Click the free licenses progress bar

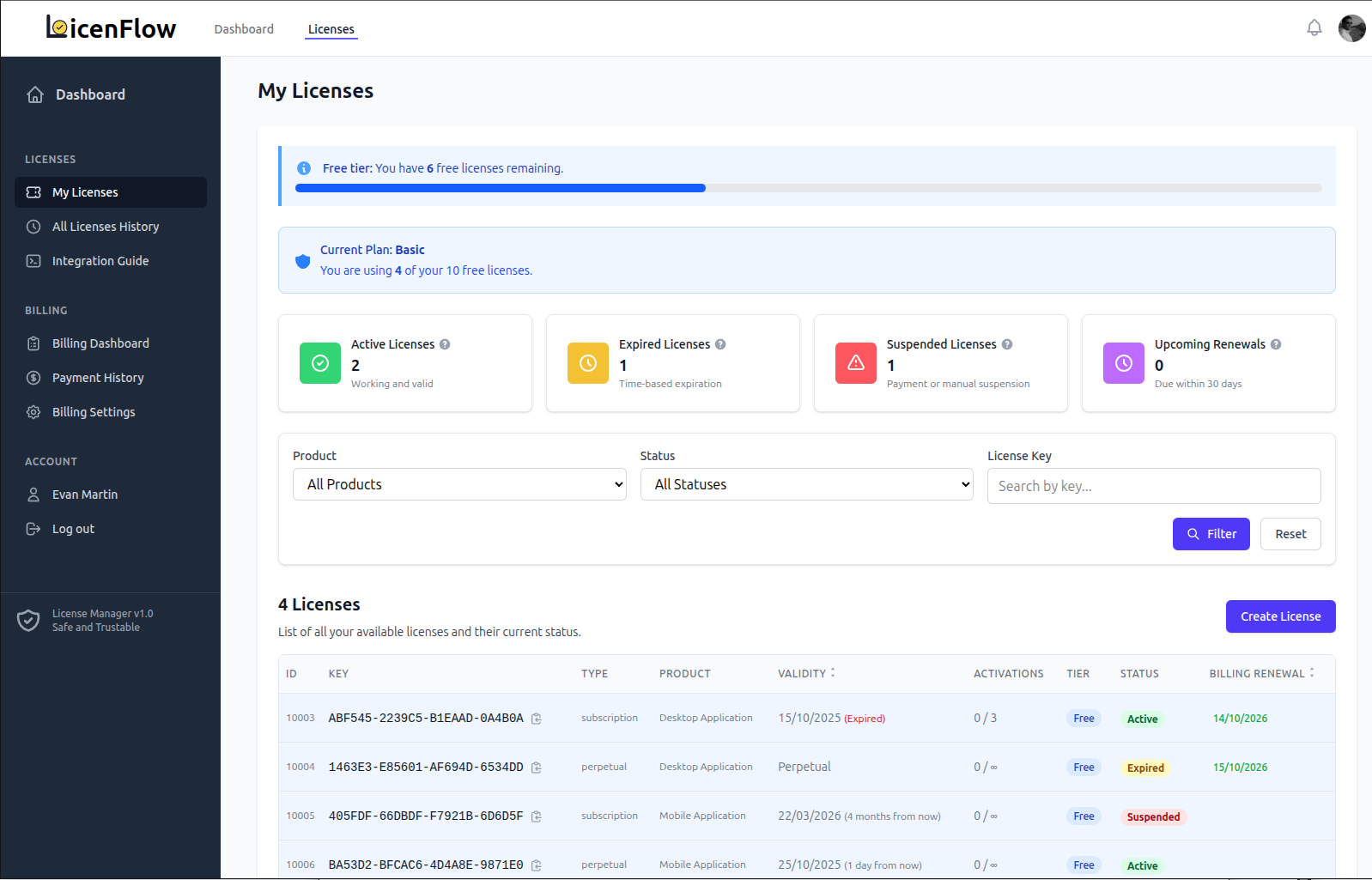(x=808, y=188)
